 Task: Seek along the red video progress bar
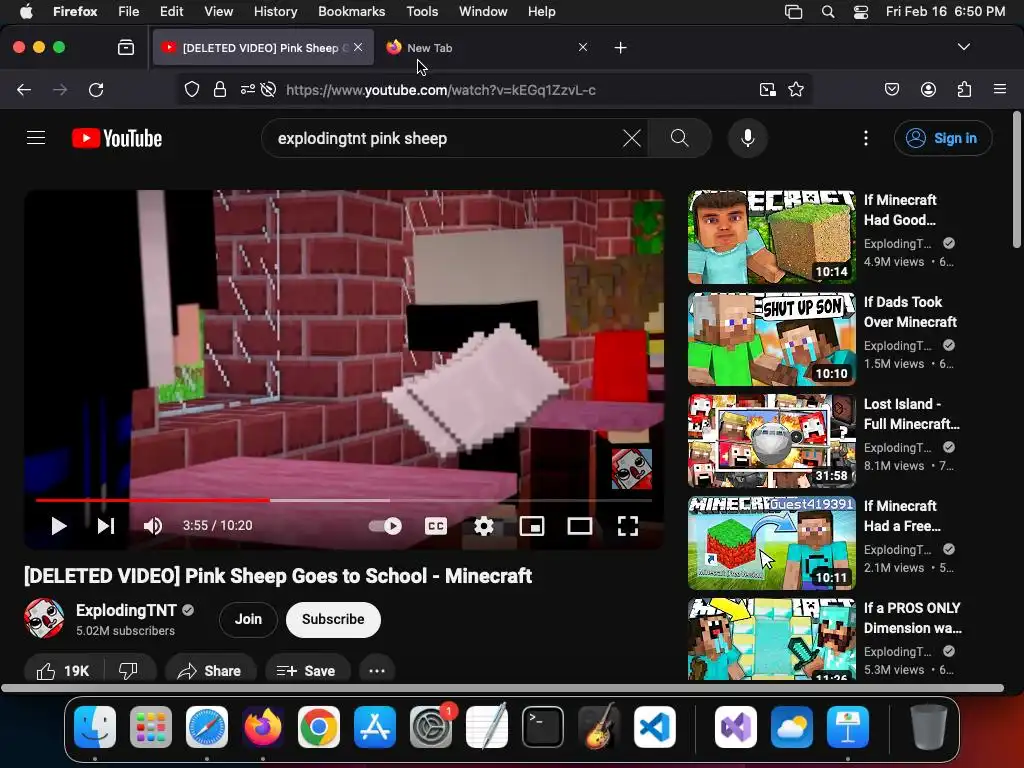coord(344,500)
